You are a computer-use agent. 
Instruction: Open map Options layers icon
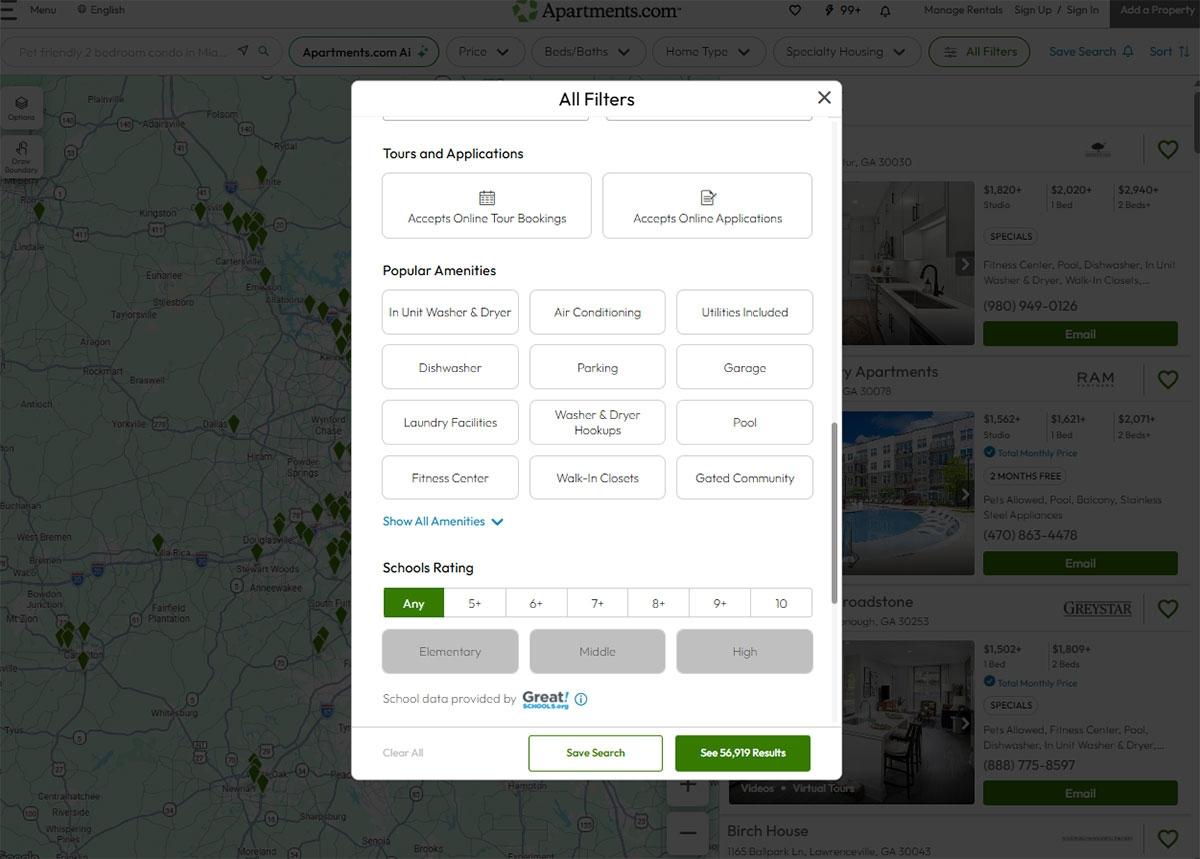click(x=21, y=107)
